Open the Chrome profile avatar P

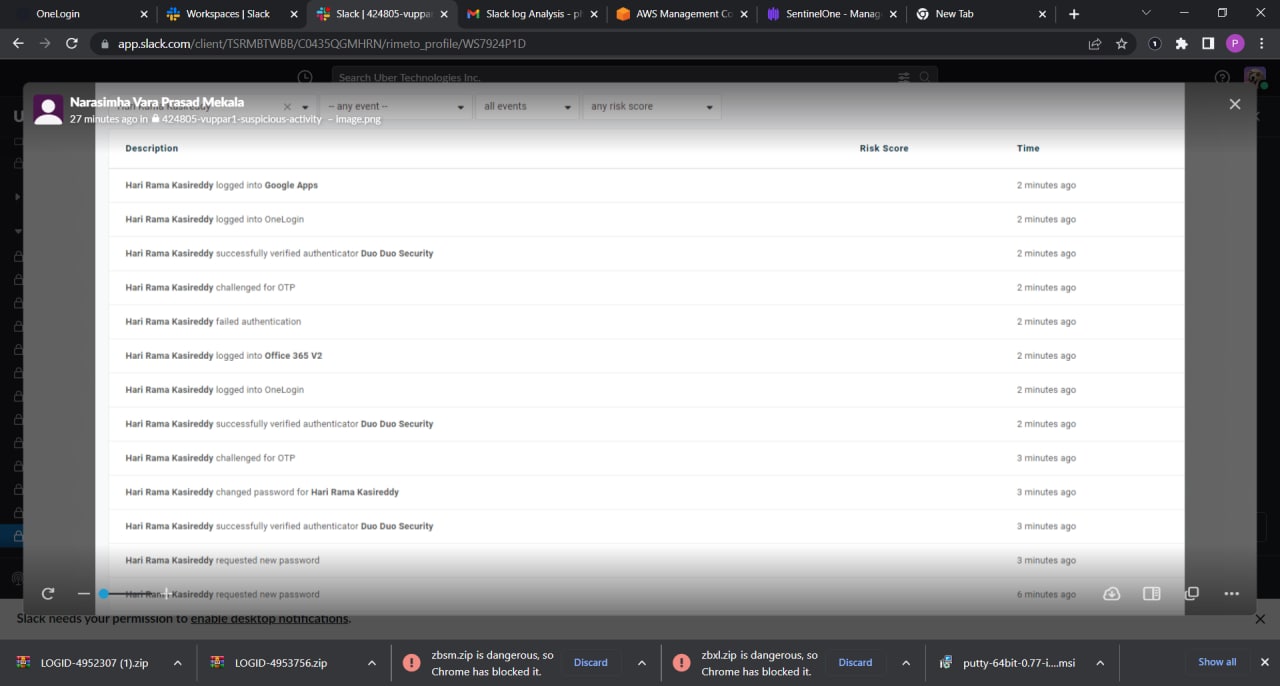(1235, 44)
